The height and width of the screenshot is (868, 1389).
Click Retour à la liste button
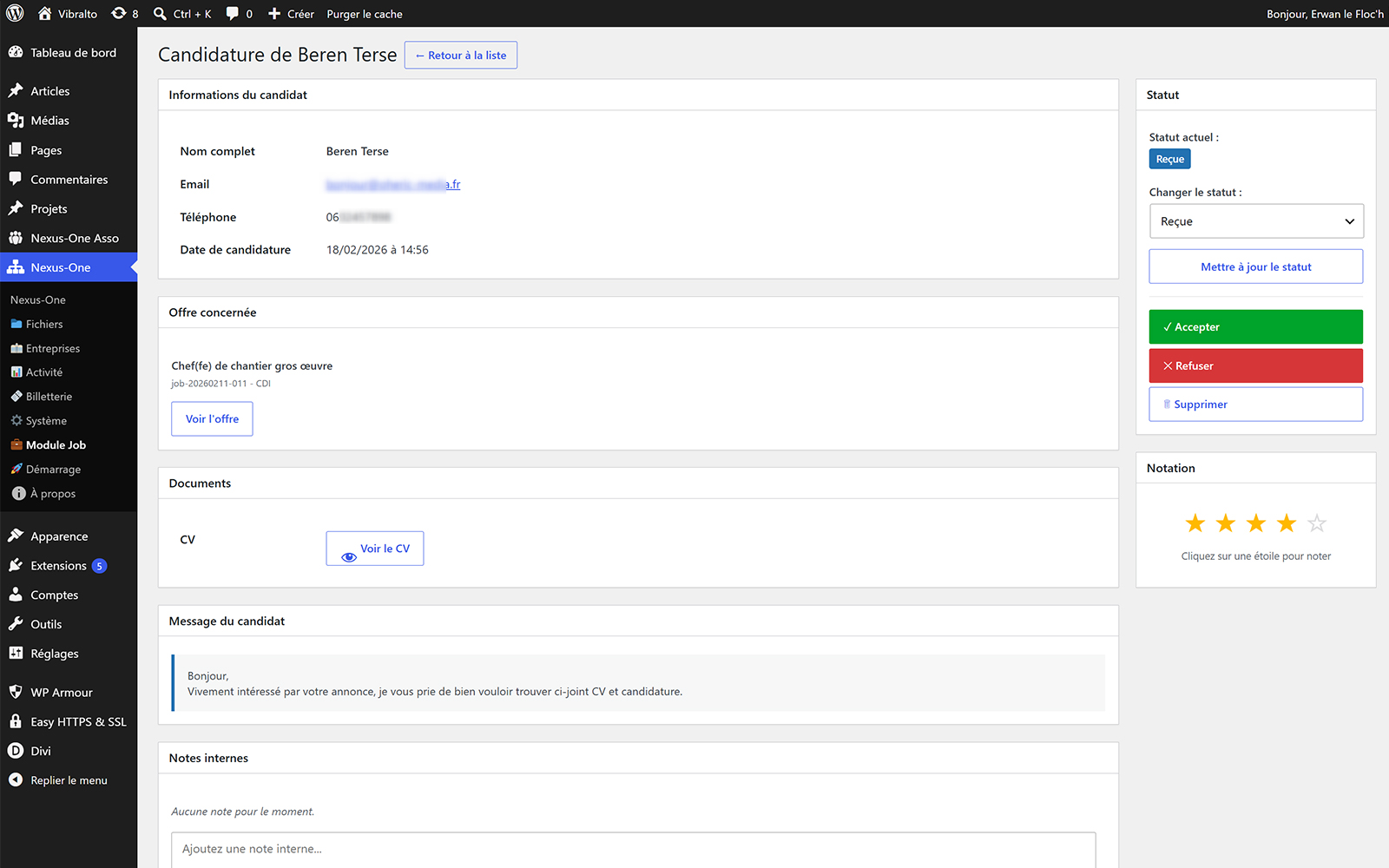click(461, 56)
